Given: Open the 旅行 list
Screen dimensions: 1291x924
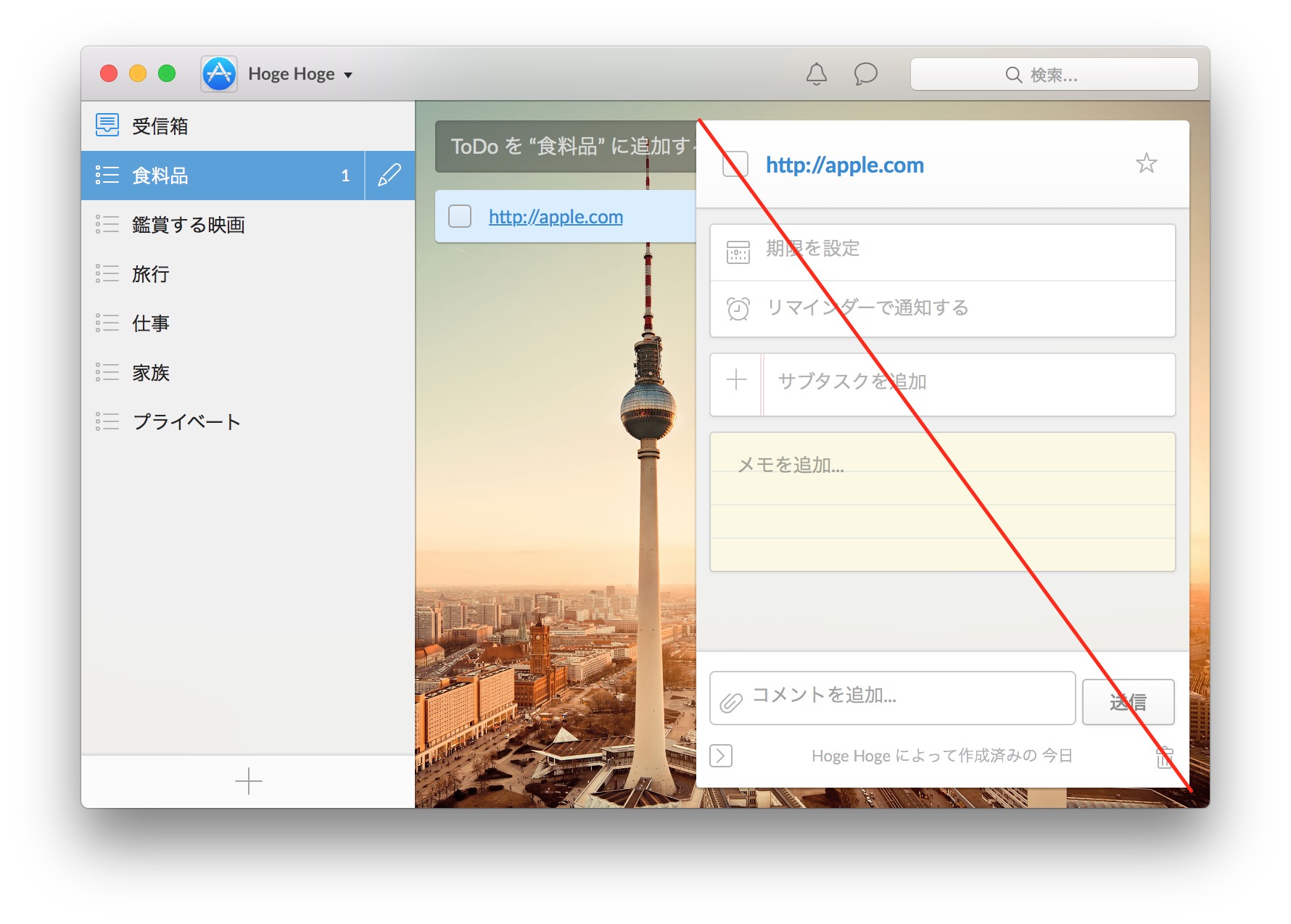Looking at the screenshot, I should (248, 274).
